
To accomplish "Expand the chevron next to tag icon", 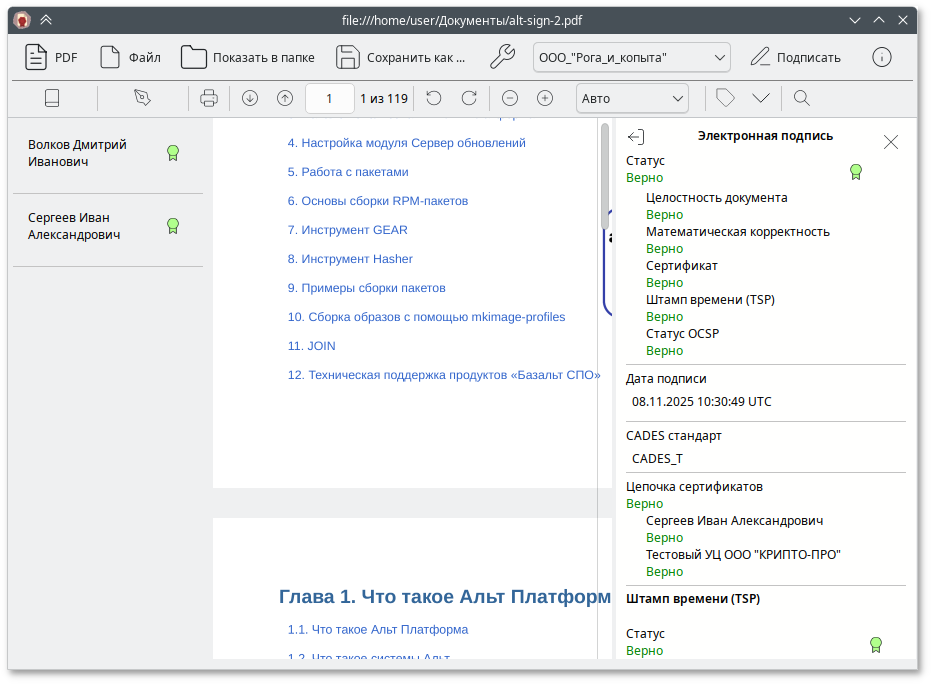I will pos(761,98).
